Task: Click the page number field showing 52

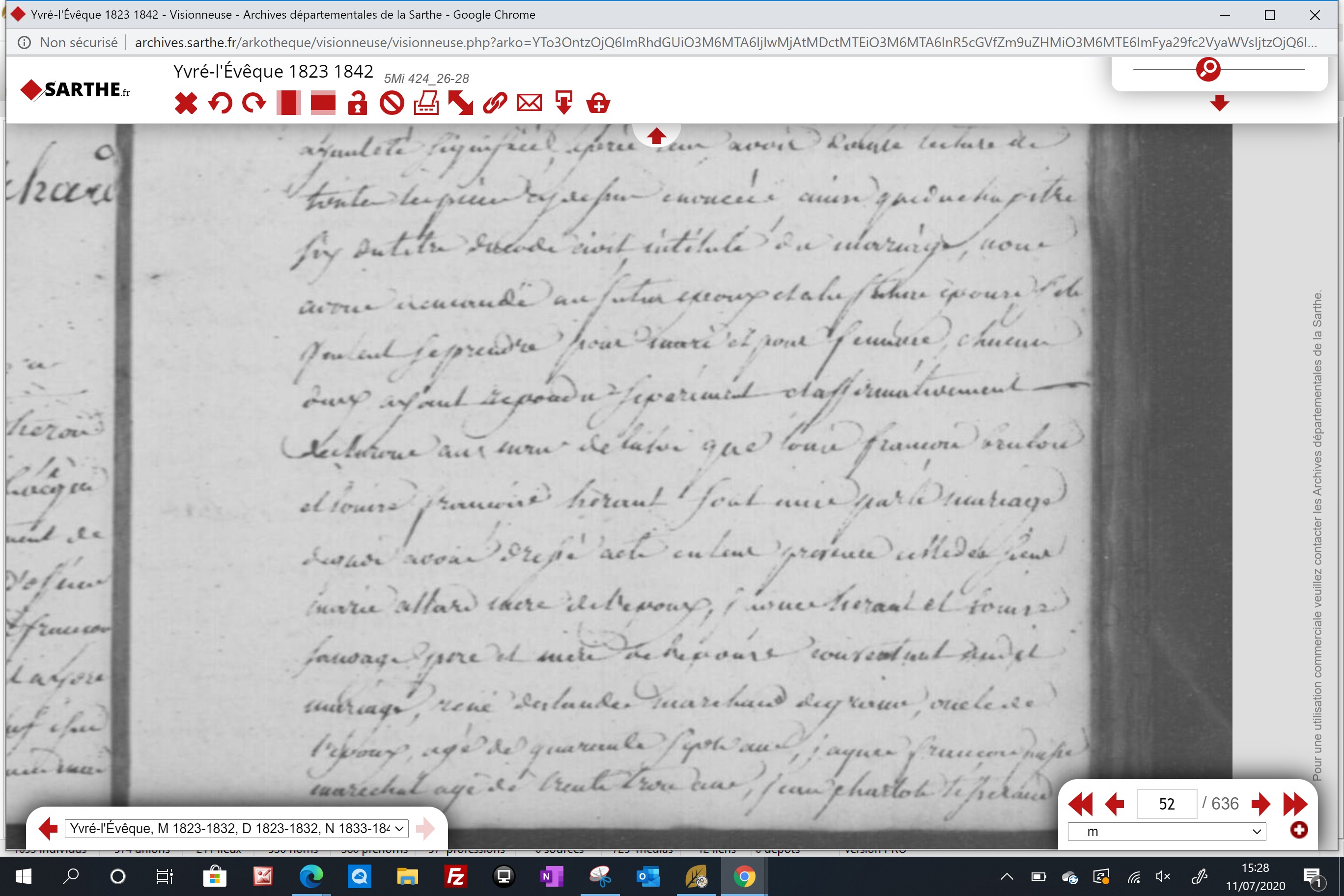Action: pos(1166,804)
